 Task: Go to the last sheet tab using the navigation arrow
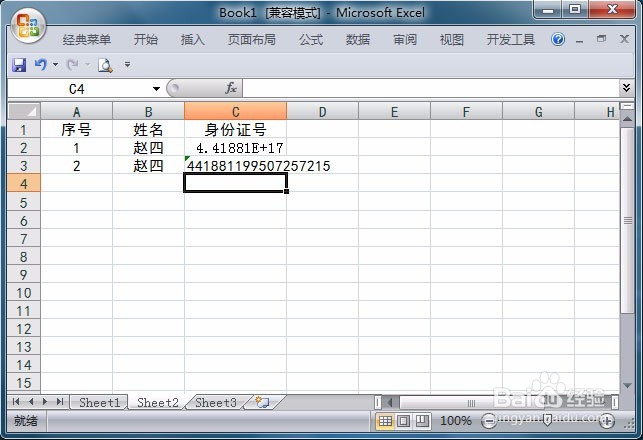(x=60, y=401)
